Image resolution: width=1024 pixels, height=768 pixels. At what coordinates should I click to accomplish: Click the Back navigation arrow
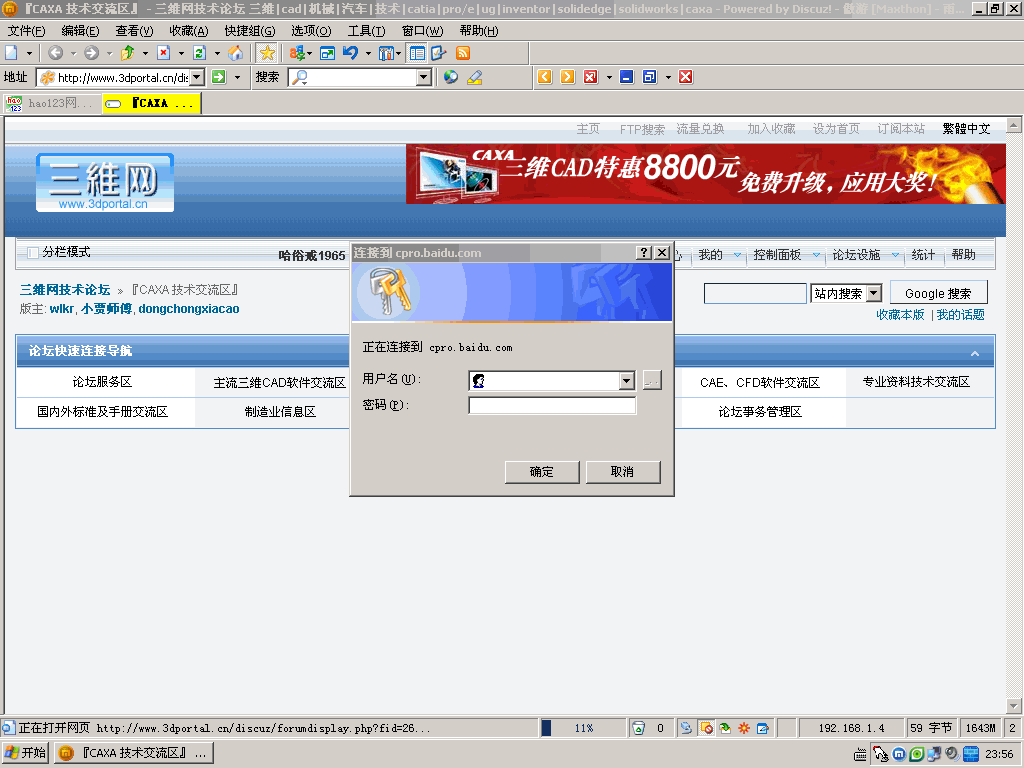56,53
